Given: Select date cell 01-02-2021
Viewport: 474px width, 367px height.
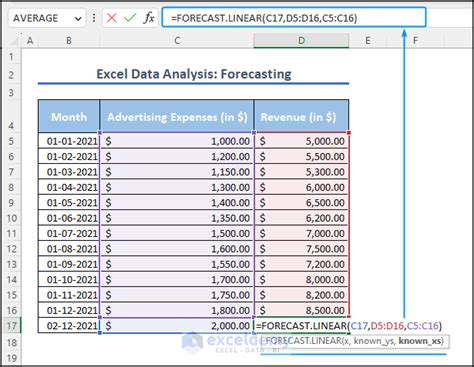Looking at the screenshot, I should 69,156.
